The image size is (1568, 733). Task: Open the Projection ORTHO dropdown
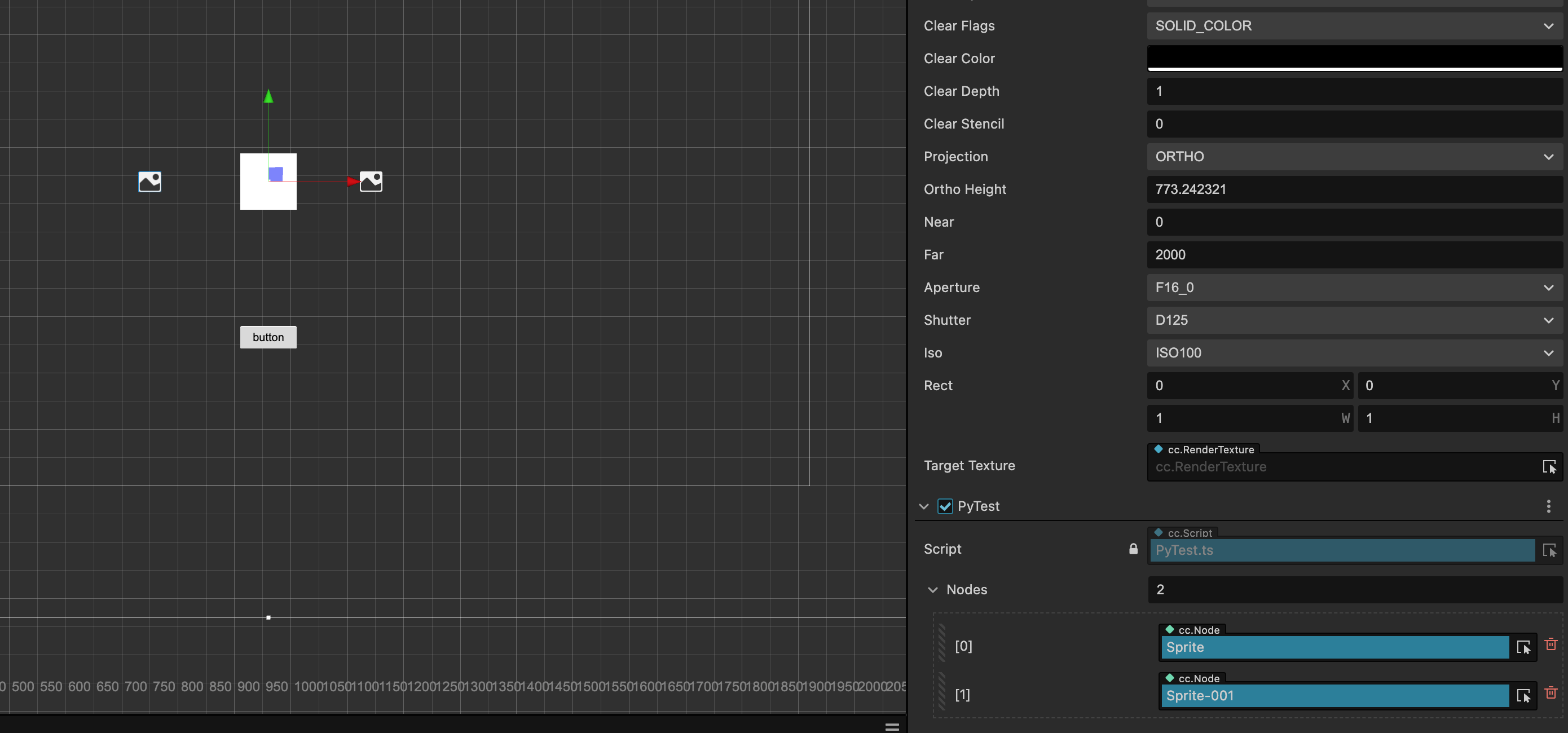coord(1354,156)
